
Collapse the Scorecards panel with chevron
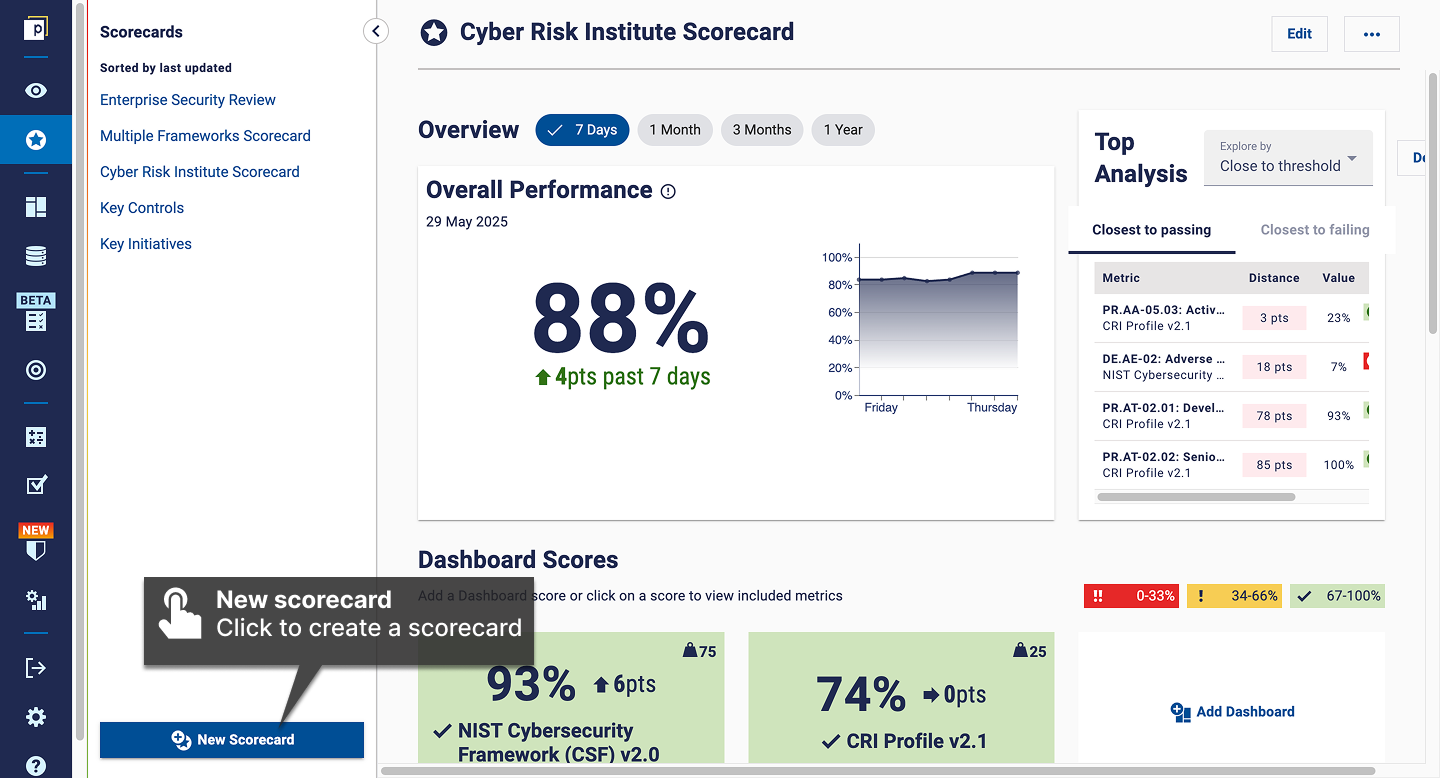pyautogui.click(x=376, y=31)
